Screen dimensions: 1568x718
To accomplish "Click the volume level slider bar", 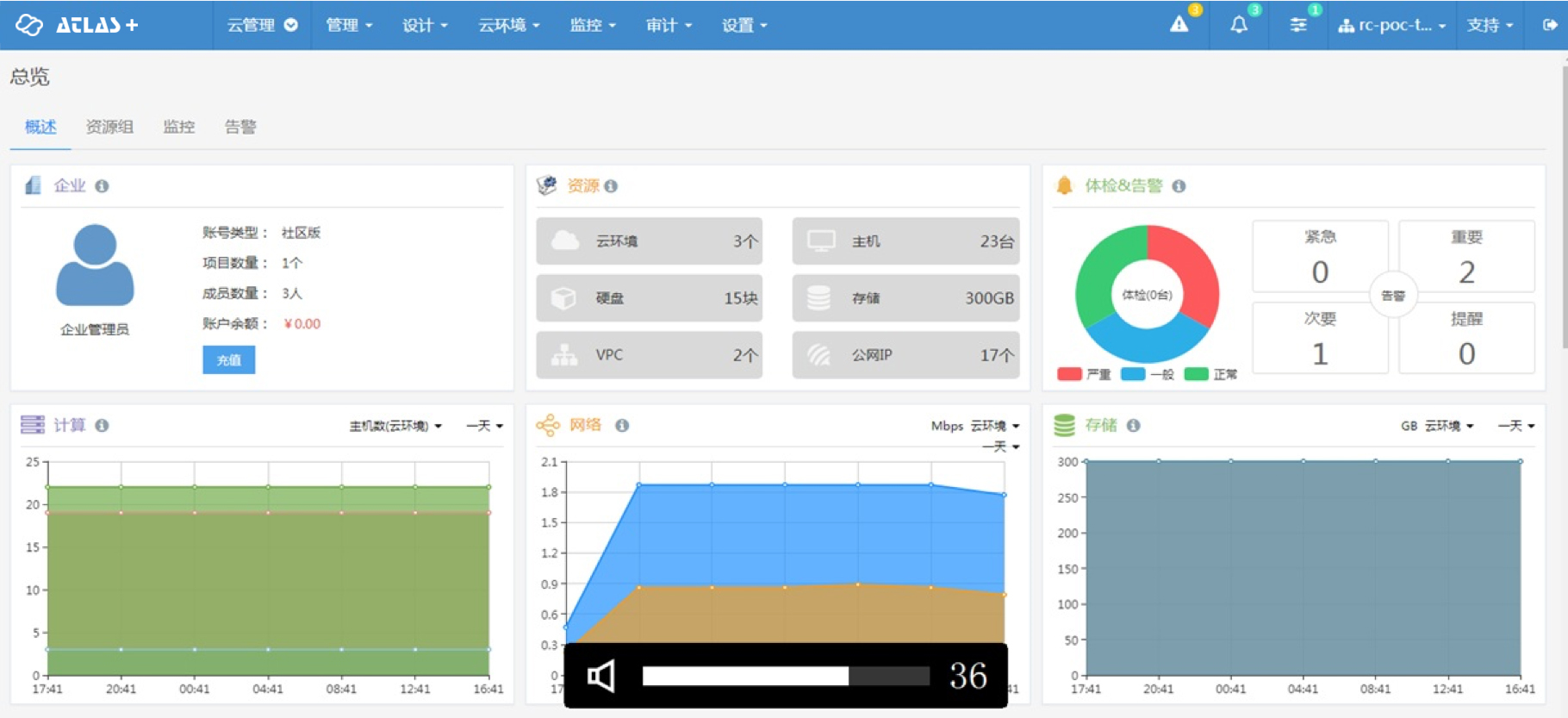I will (x=785, y=676).
